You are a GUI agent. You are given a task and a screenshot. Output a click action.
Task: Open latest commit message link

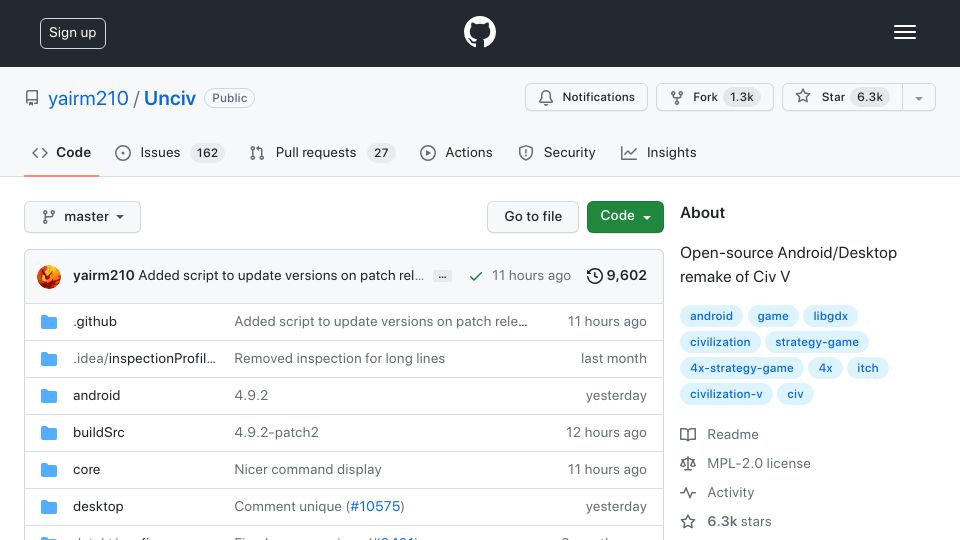click(x=281, y=276)
